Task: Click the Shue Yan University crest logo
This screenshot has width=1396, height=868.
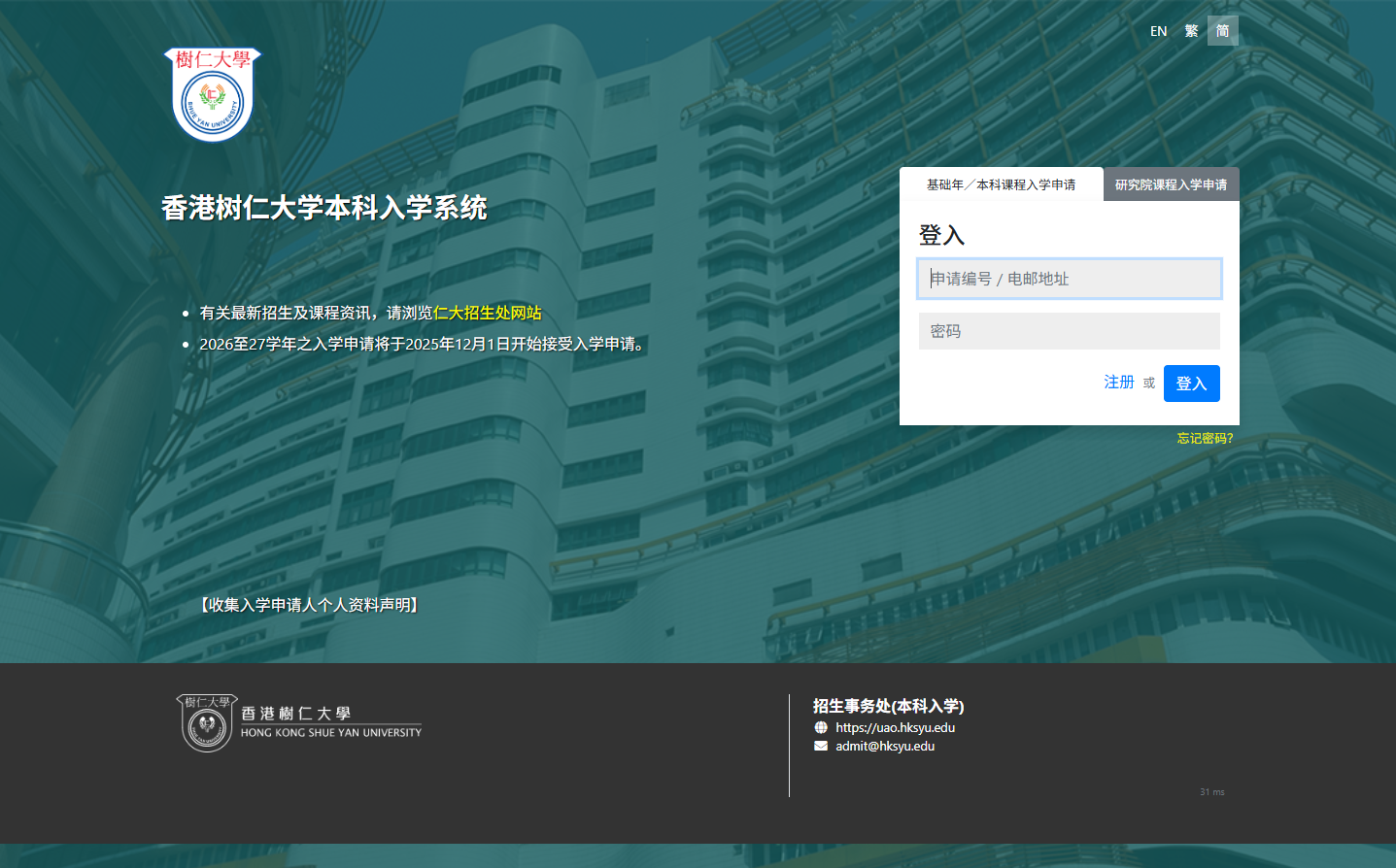Action: (212, 93)
